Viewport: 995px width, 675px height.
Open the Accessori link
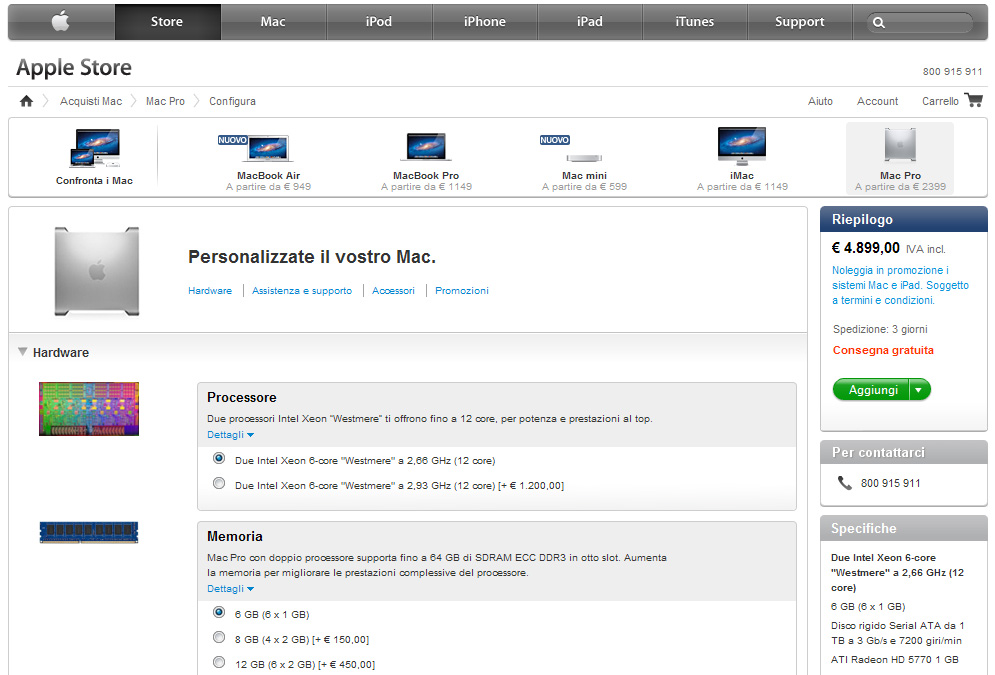393,291
